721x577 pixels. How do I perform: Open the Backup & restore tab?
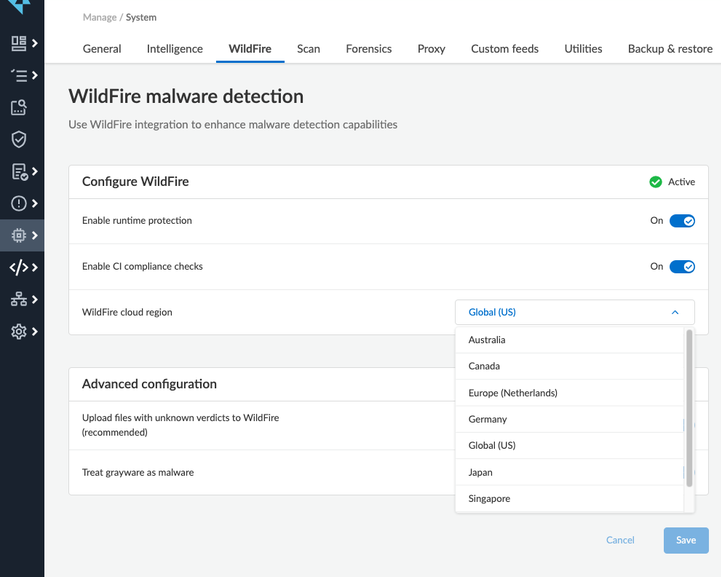coord(670,49)
